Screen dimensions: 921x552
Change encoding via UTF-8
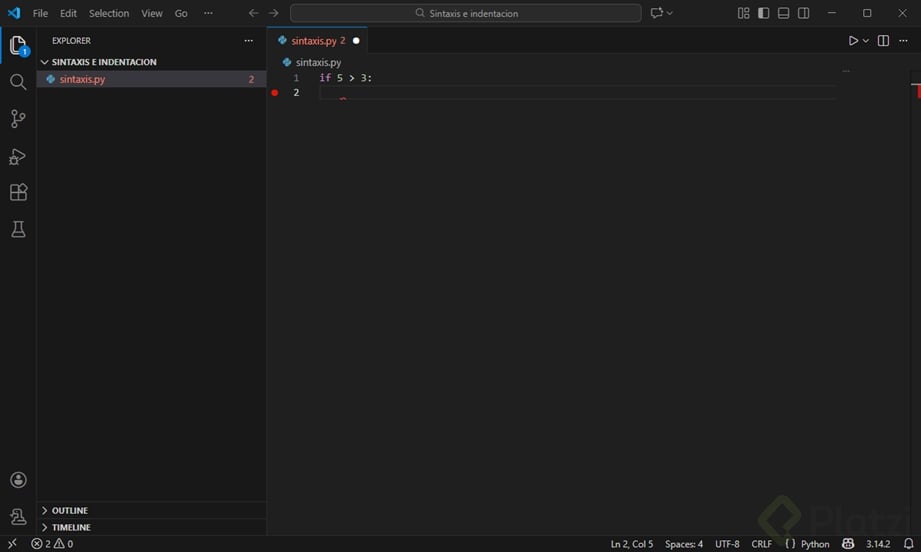tap(727, 544)
